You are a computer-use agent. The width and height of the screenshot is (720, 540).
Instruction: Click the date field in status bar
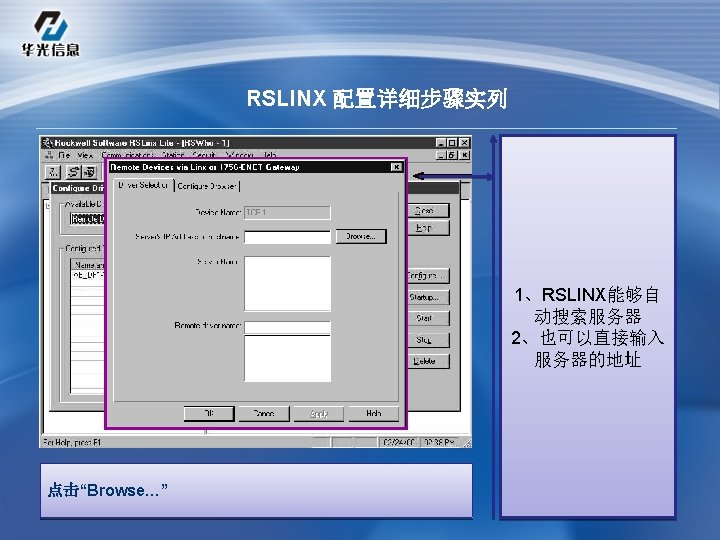point(399,442)
